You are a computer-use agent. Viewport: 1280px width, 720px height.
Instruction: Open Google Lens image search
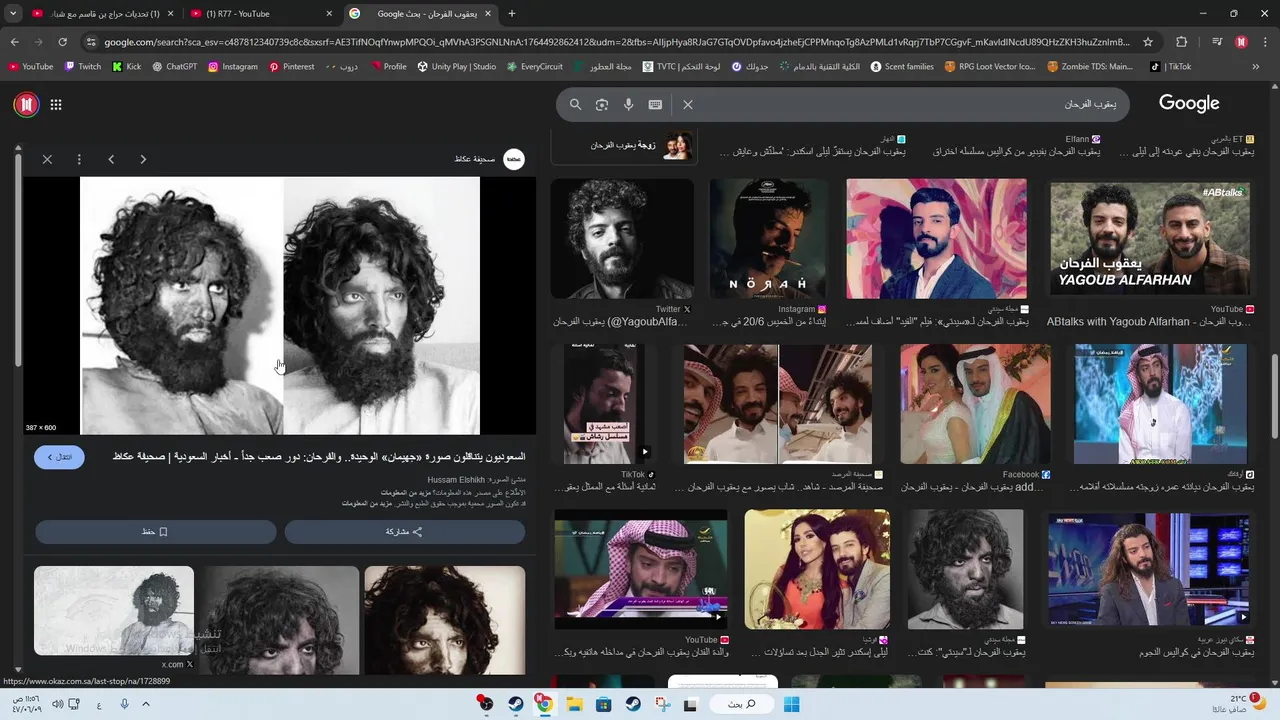pyautogui.click(x=602, y=104)
